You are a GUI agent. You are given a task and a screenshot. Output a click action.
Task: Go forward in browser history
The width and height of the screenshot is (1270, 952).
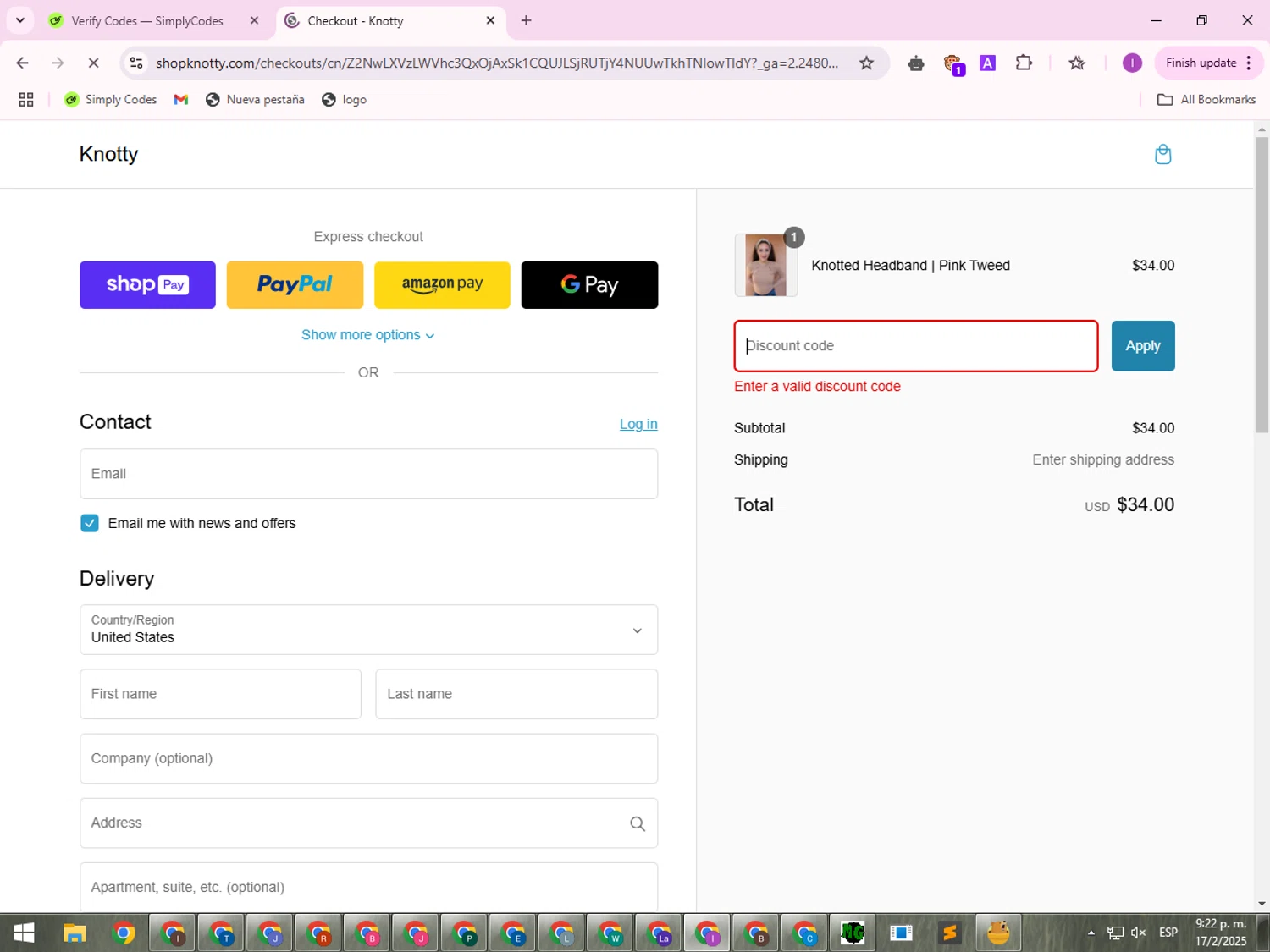pyautogui.click(x=58, y=63)
